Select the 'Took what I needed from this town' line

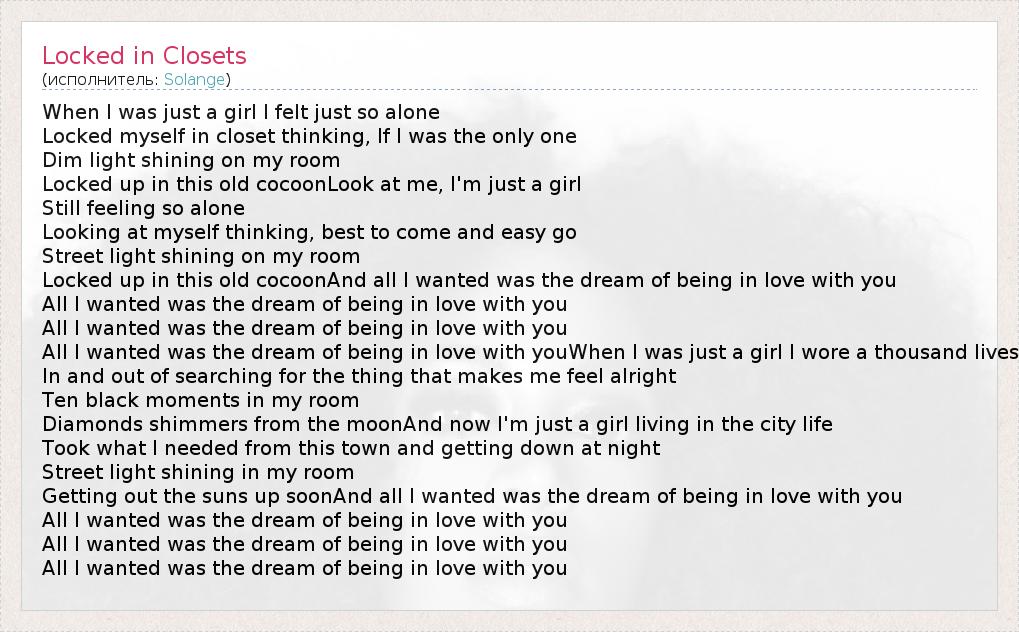coord(351,448)
